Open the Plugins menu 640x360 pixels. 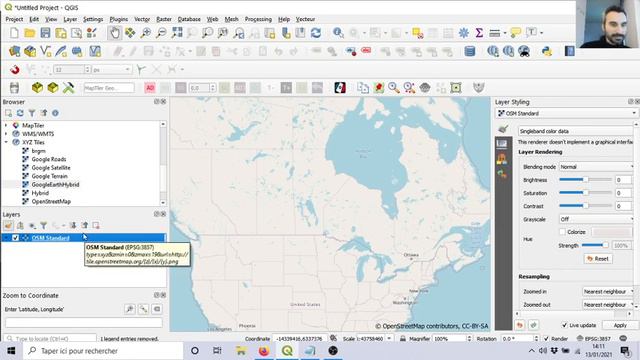[x=118, y=19]
